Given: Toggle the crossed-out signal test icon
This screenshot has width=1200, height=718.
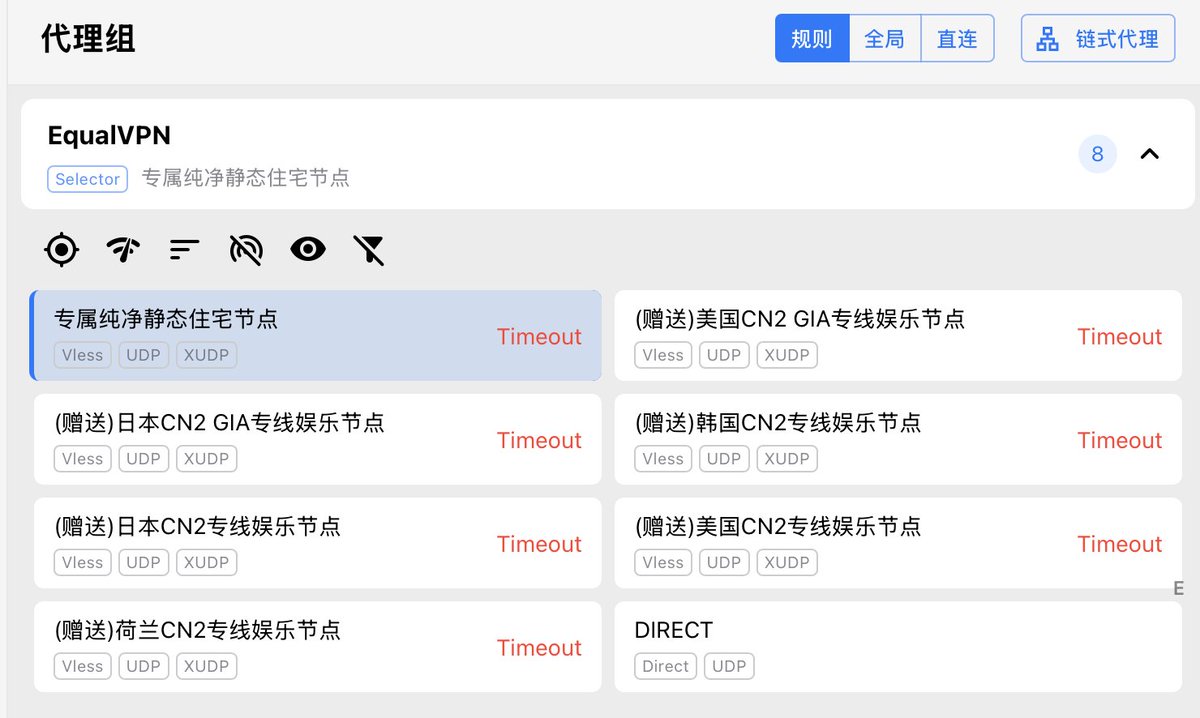Looking at the screenshot, I should (246, 249).
